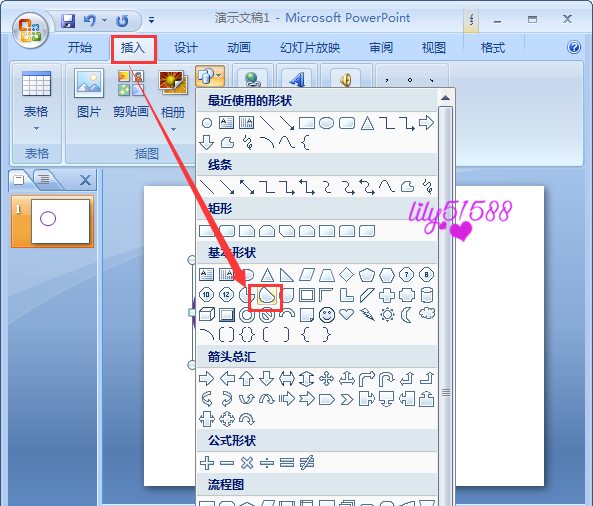
Task: Choose the plus sign formula shape
Action: 207,463
